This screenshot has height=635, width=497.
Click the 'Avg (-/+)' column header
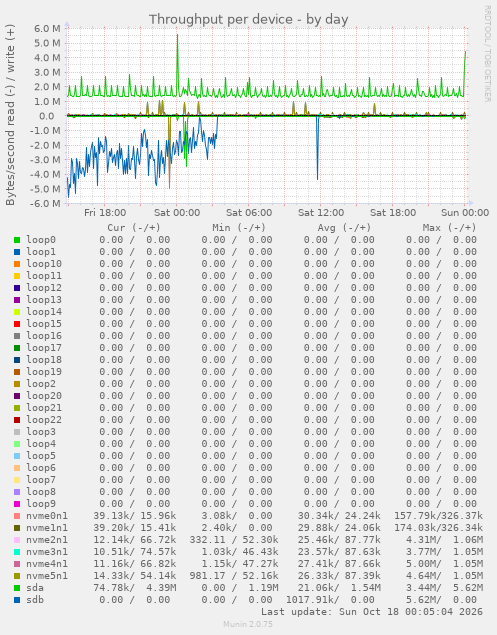[x=344, y=228]
